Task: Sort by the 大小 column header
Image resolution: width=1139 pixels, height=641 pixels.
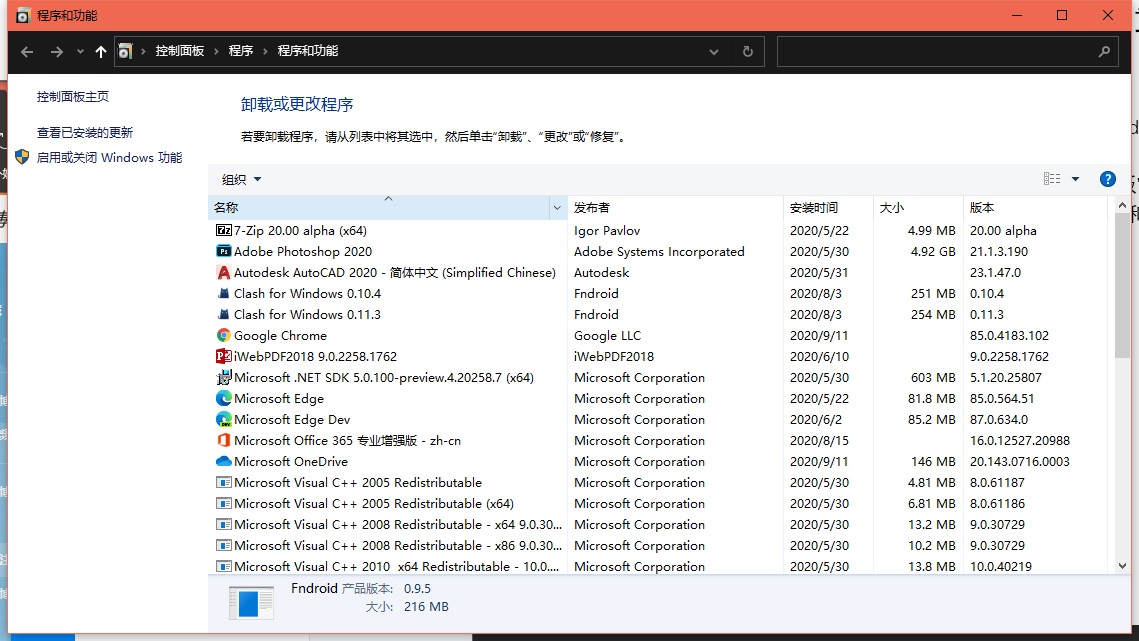Action: point(917,208)
